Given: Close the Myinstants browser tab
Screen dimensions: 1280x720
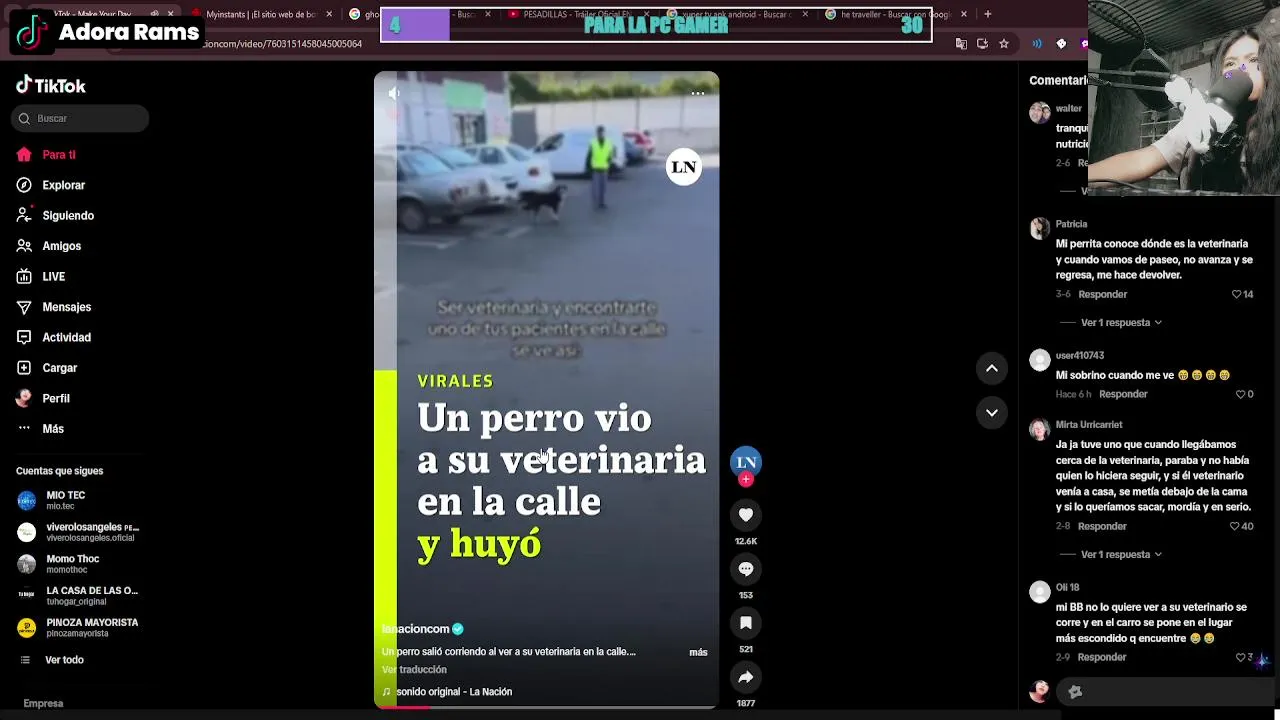Looking at the screenshot, I should [329, 14].
